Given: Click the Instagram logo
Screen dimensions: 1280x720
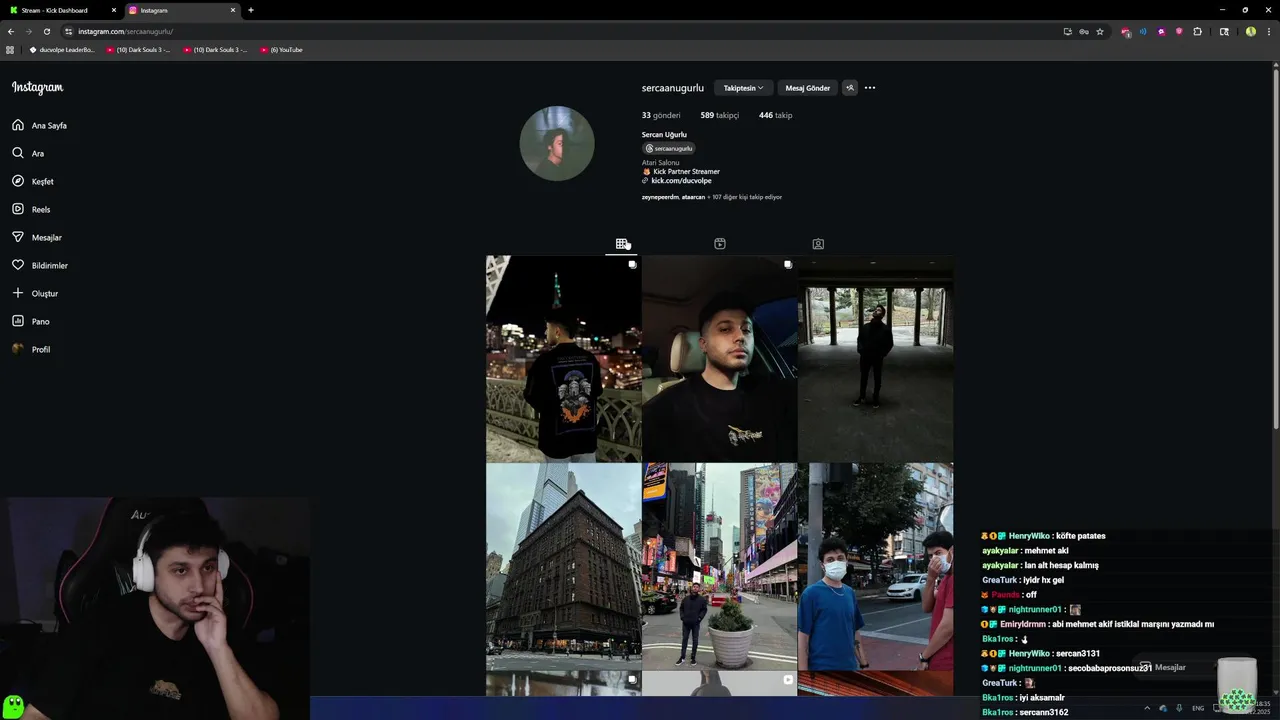Looking at the screenshot, I should [x=37, y=88].
